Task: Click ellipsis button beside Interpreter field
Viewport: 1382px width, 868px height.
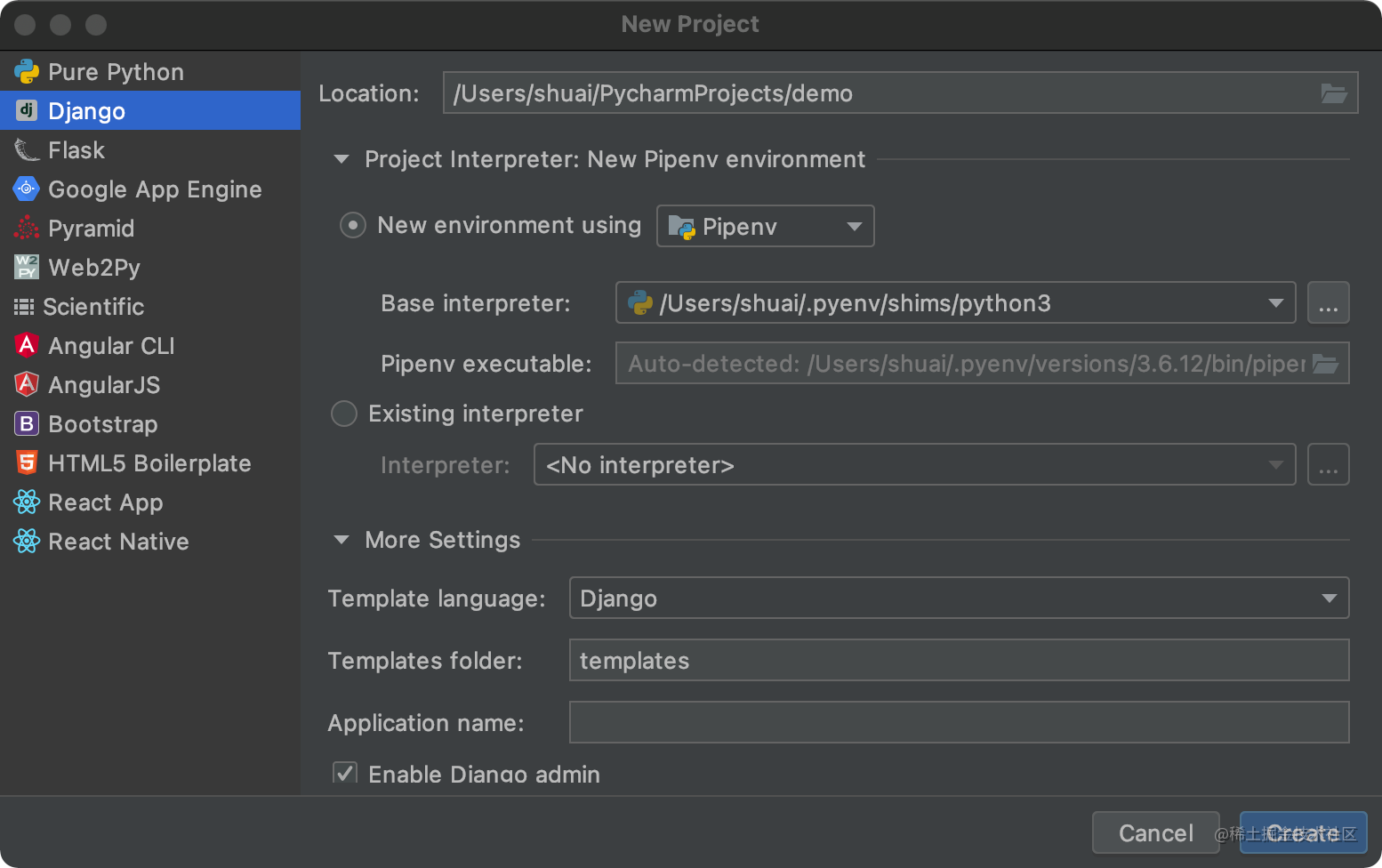Action: coord(1329,464)
